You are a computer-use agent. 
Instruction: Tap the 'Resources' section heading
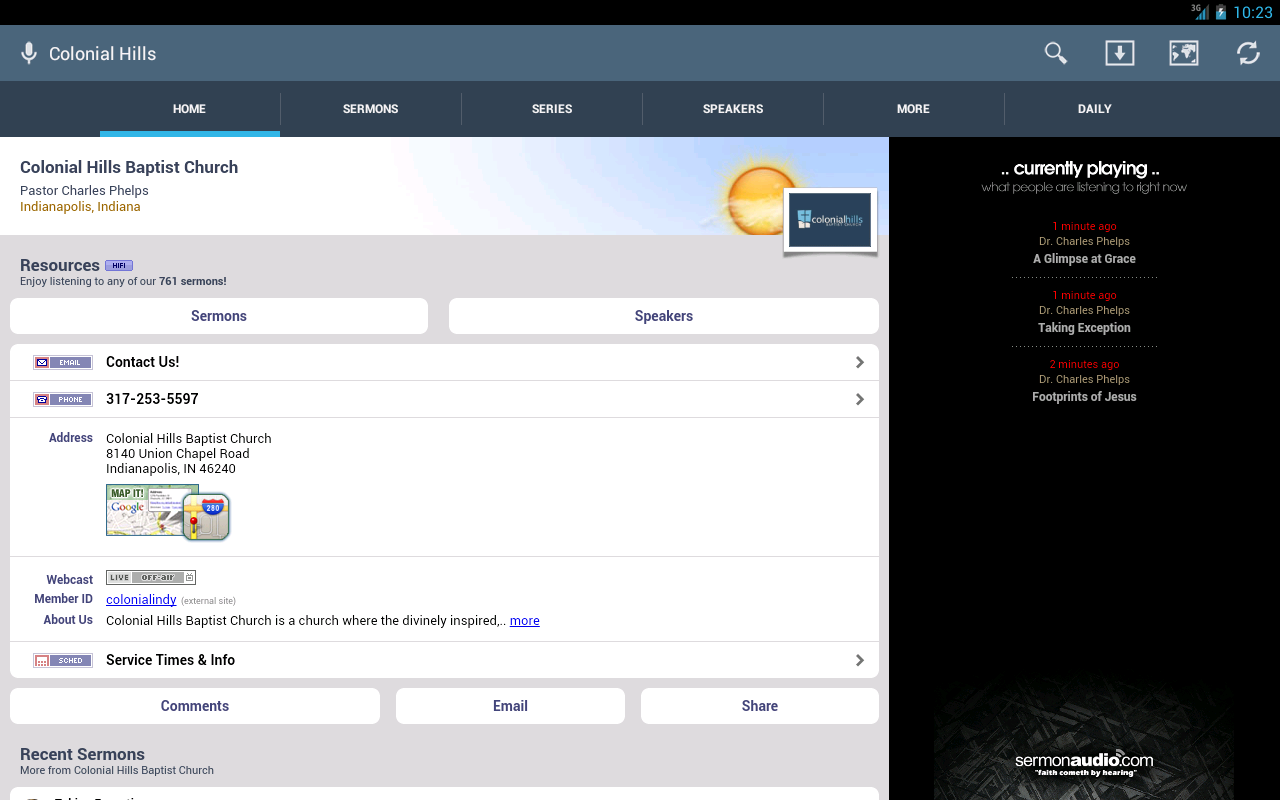60,265
